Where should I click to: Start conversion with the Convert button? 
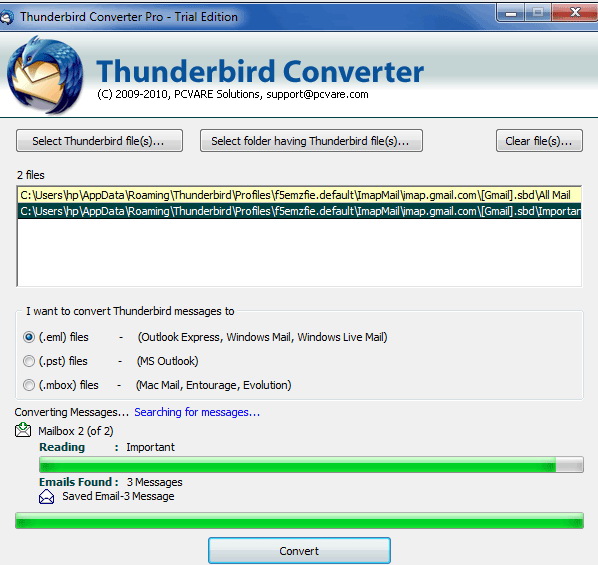(x=299, y=551)
